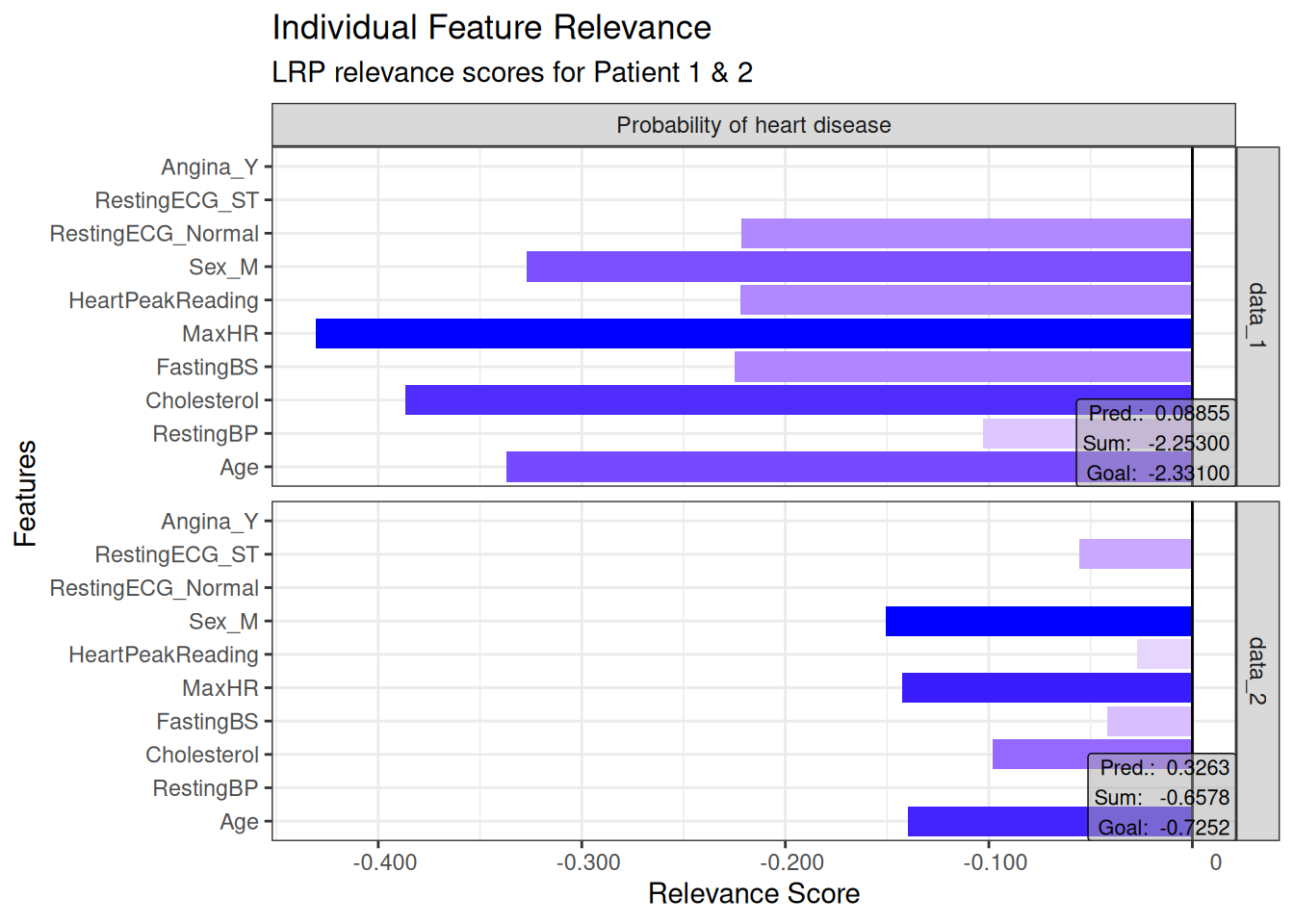Image resolution: width=1294 pixels, height=924 pixels.
Task: Click the Cholesterol bar in the data_1 panel
Action: coord(739,400)
